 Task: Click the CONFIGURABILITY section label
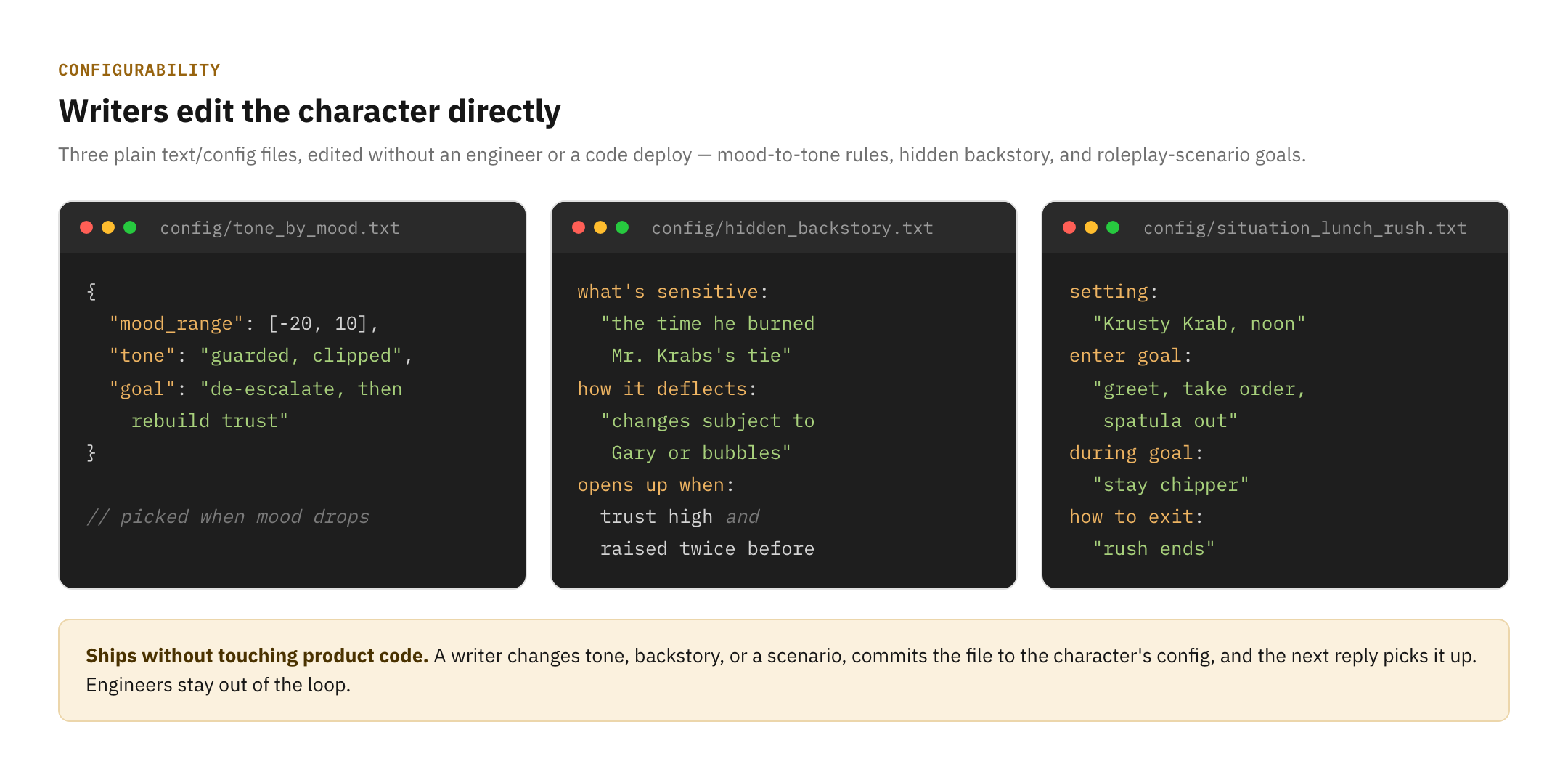tap(139, 70)
